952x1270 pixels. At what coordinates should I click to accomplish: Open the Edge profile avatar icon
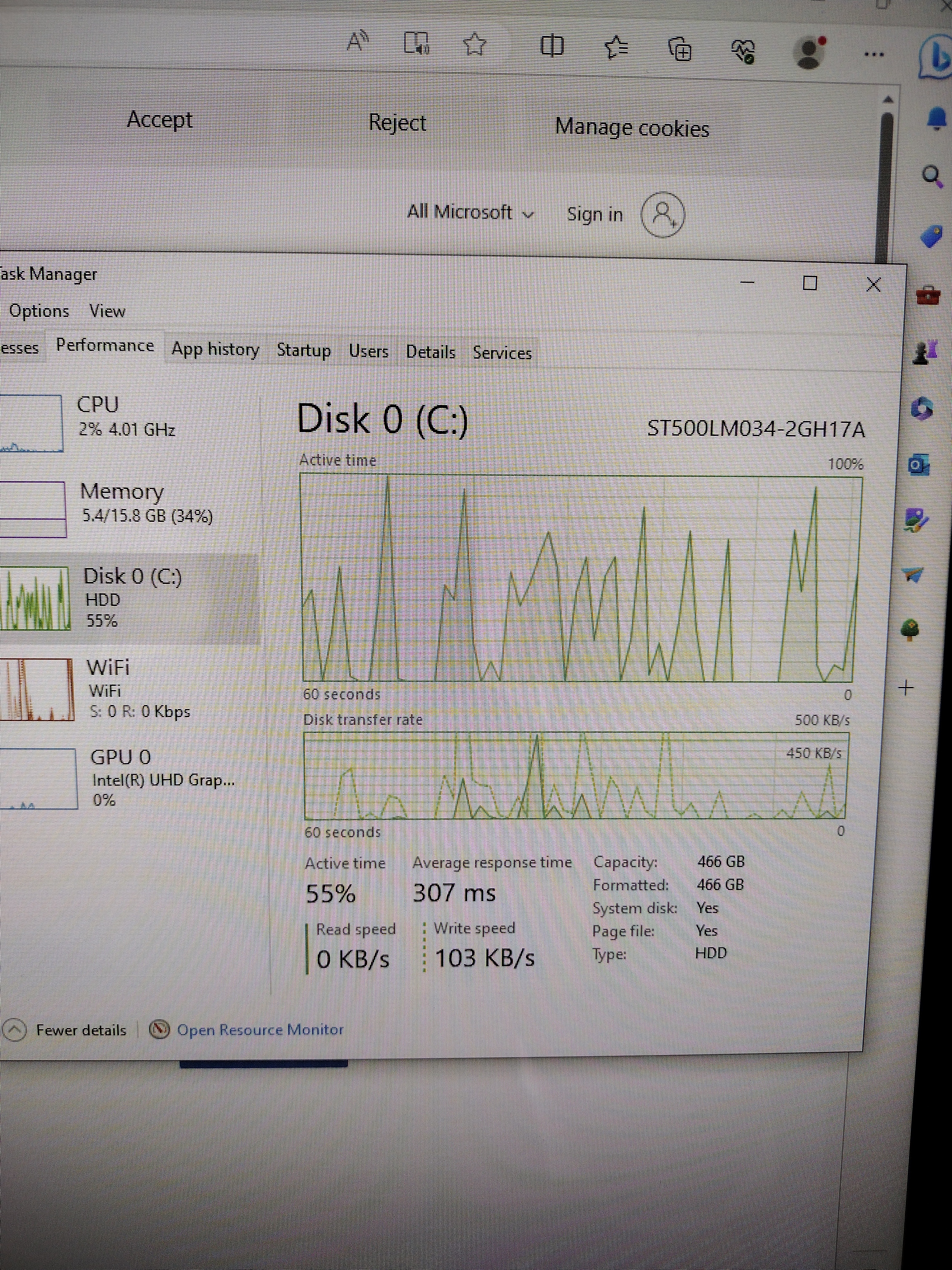pyautogui.click(x=809, y=53)
